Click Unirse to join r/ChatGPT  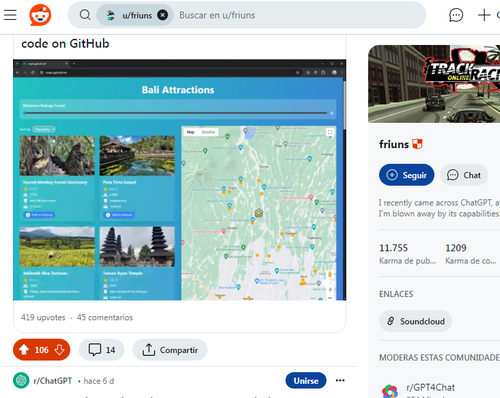[306, 380]
